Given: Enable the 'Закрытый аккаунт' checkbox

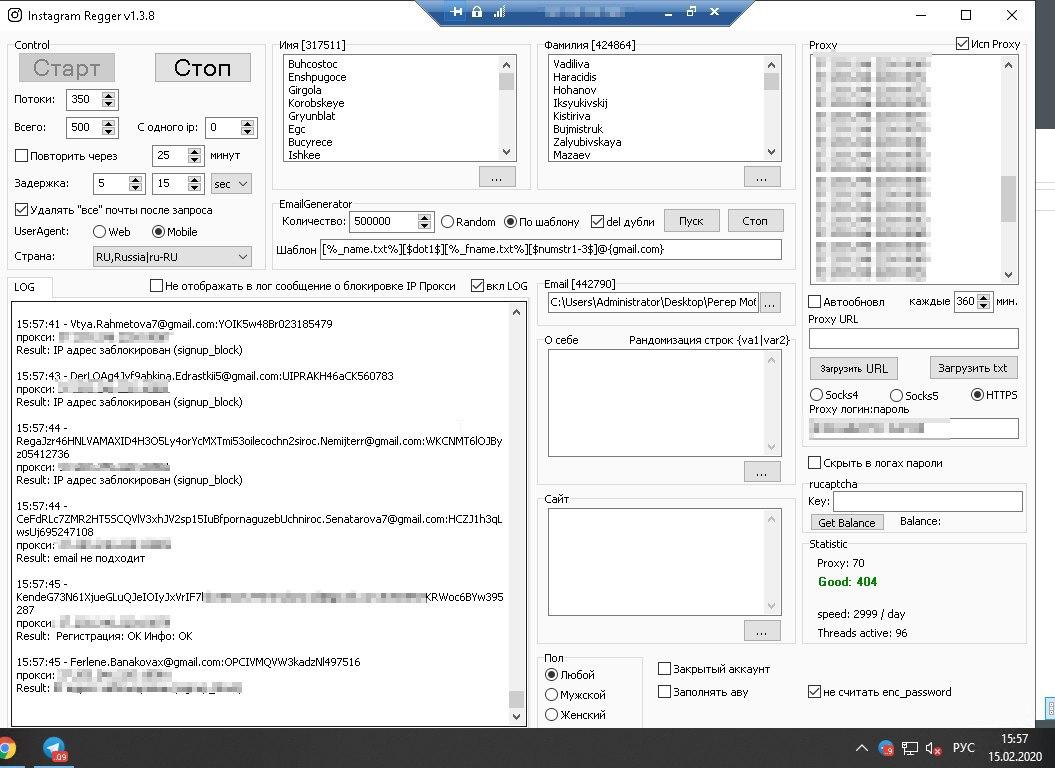Looking at the screenshot, I should [x=665, y=669].
